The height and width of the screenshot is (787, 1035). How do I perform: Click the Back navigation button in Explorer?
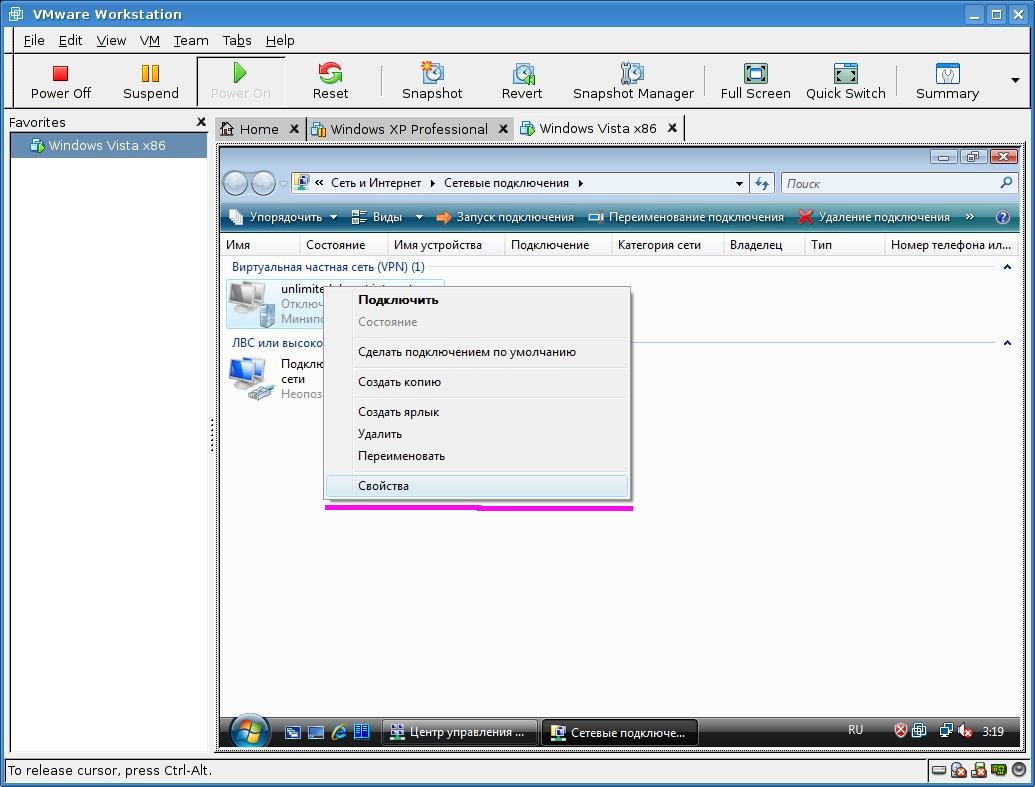coord(236,183)
